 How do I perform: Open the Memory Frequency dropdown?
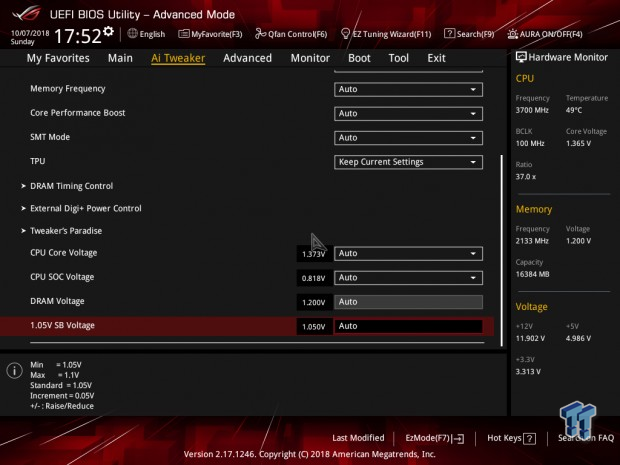[408, 89]
